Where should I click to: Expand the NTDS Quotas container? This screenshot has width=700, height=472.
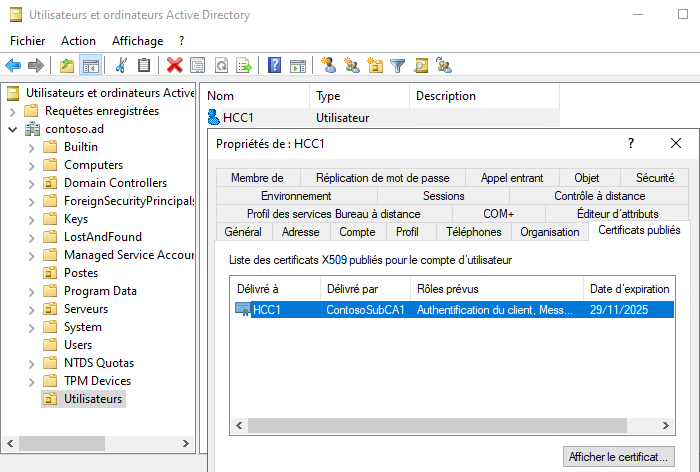click(31, 363)
